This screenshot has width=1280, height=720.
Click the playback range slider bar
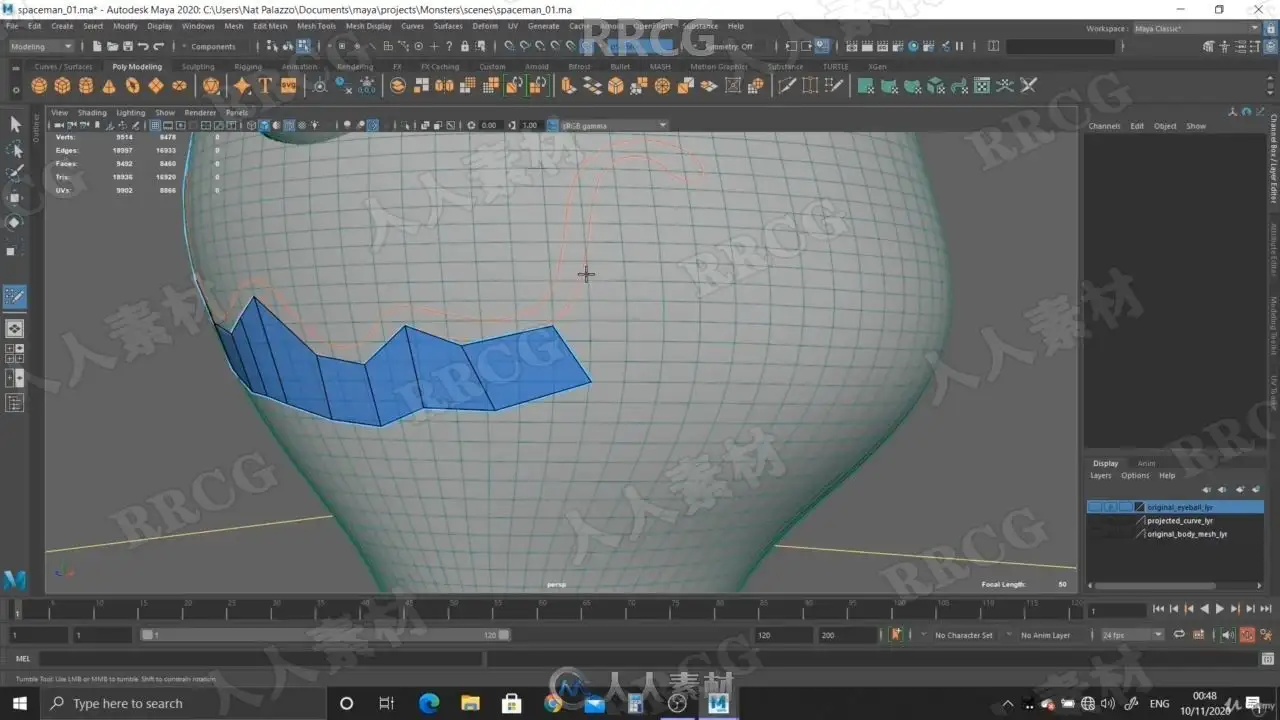pos(325,635)
